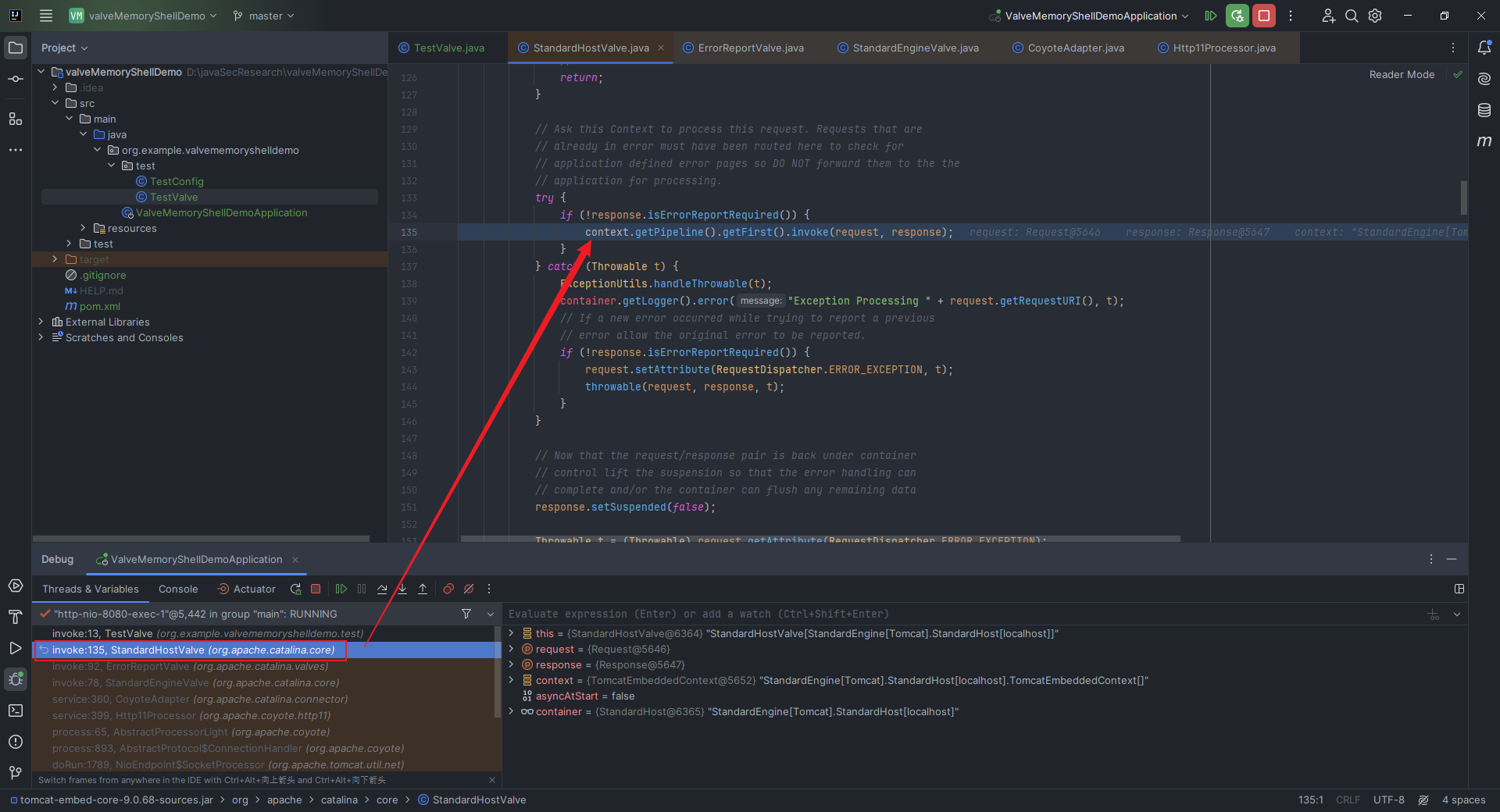Open Project view dropdown
Image resolution: width=1500 pixels, height=812 pixels.
[64, 48]
